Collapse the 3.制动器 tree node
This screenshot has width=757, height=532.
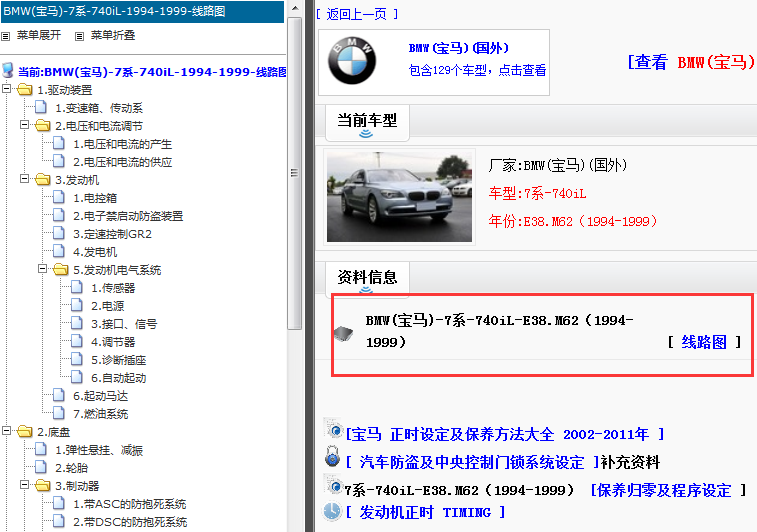(x=25, y=485)
